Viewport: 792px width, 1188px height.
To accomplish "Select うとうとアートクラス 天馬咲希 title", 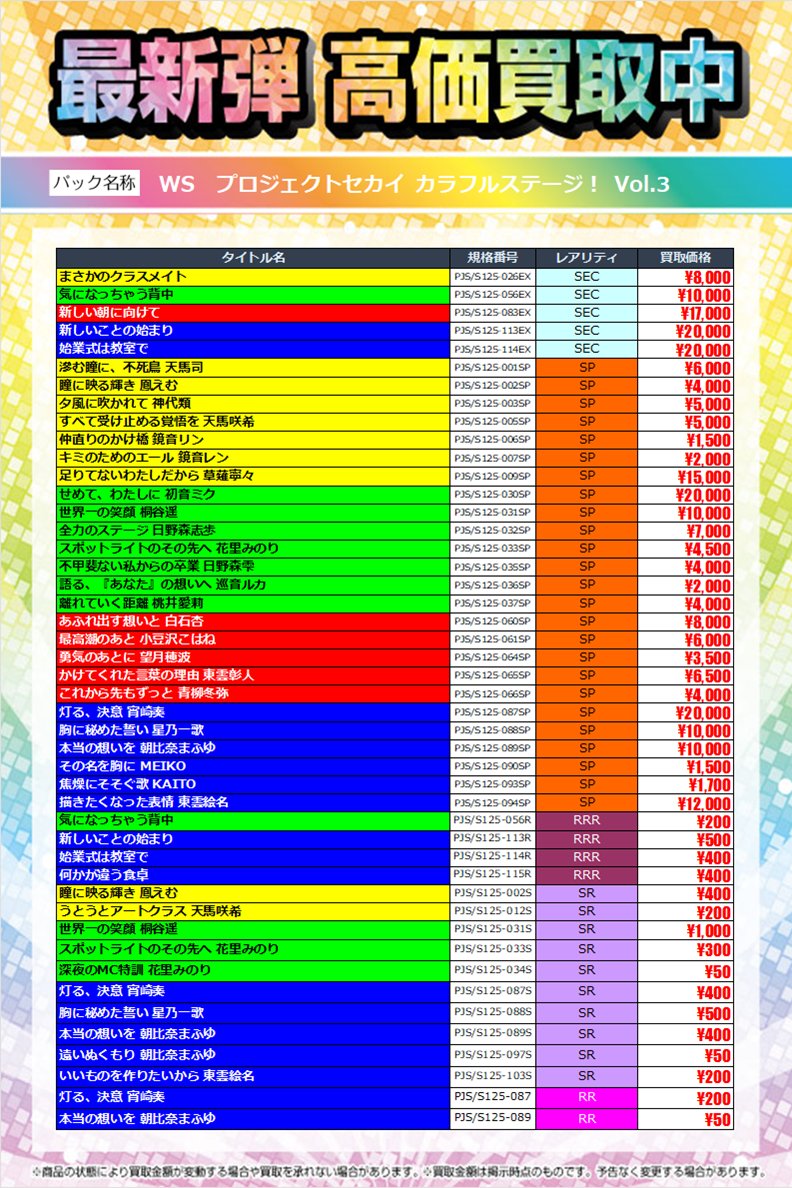I will click(151, 911).
